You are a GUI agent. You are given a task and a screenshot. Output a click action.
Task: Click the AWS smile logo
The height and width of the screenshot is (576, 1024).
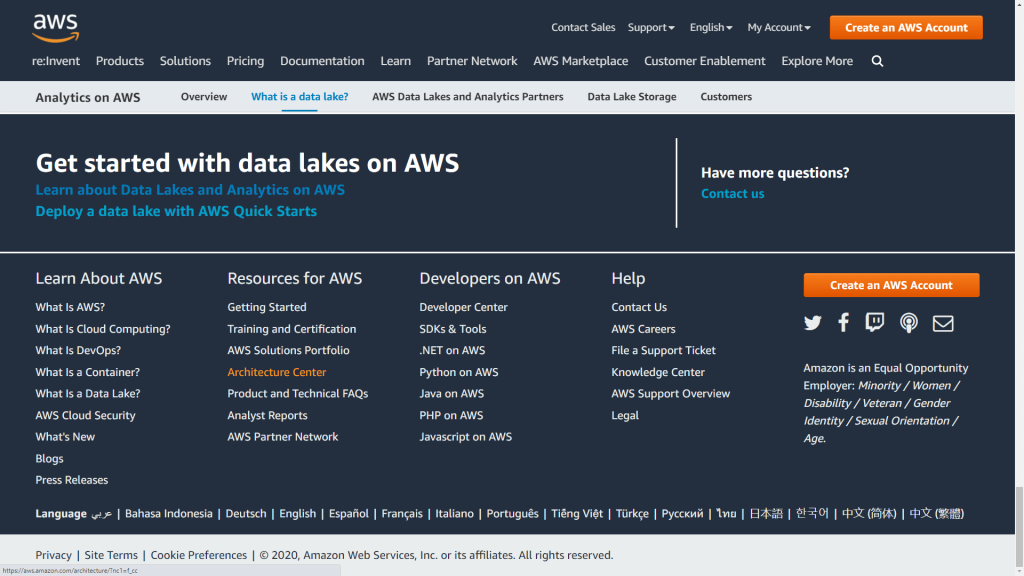coord(53,27)
